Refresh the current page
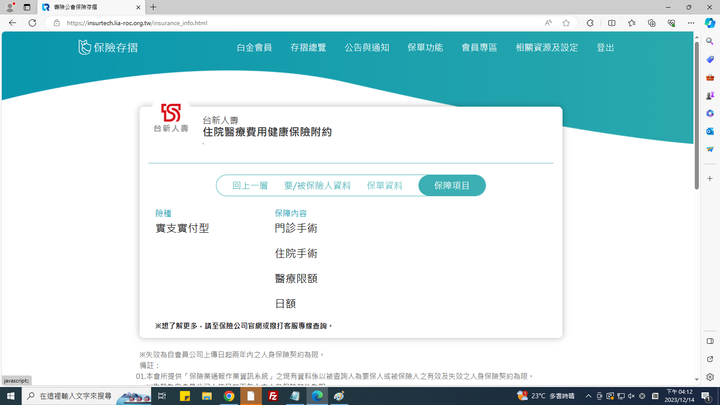 (32, 23)
